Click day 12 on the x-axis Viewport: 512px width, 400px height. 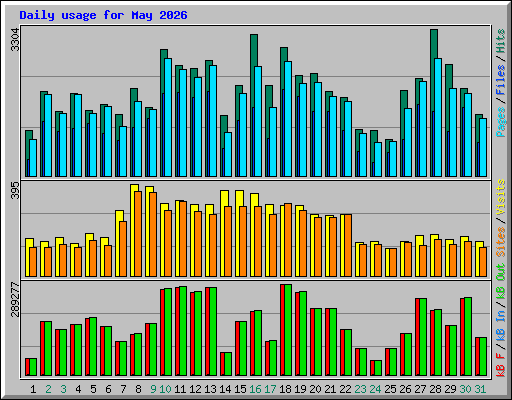pyautogui.click(x=195, y=389)
